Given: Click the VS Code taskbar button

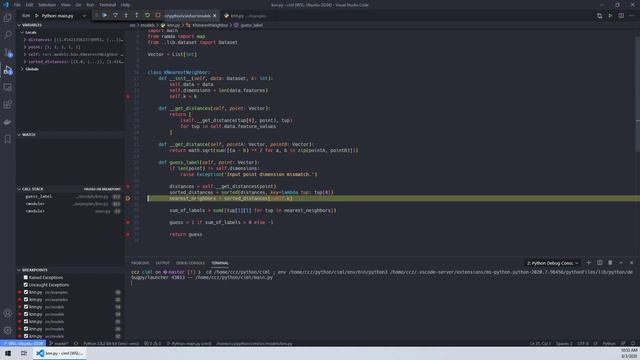Looking at the screenshot, I should (60, 353).
